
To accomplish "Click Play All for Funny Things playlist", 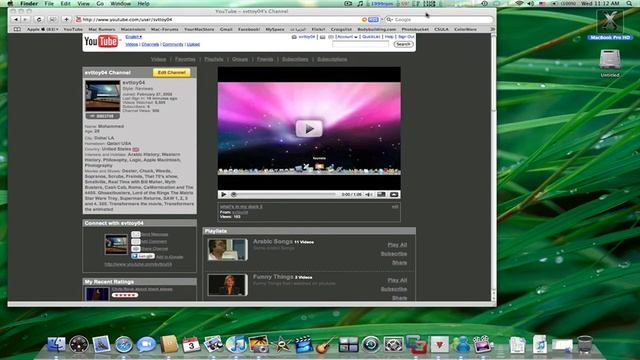I will coord(397,280).
